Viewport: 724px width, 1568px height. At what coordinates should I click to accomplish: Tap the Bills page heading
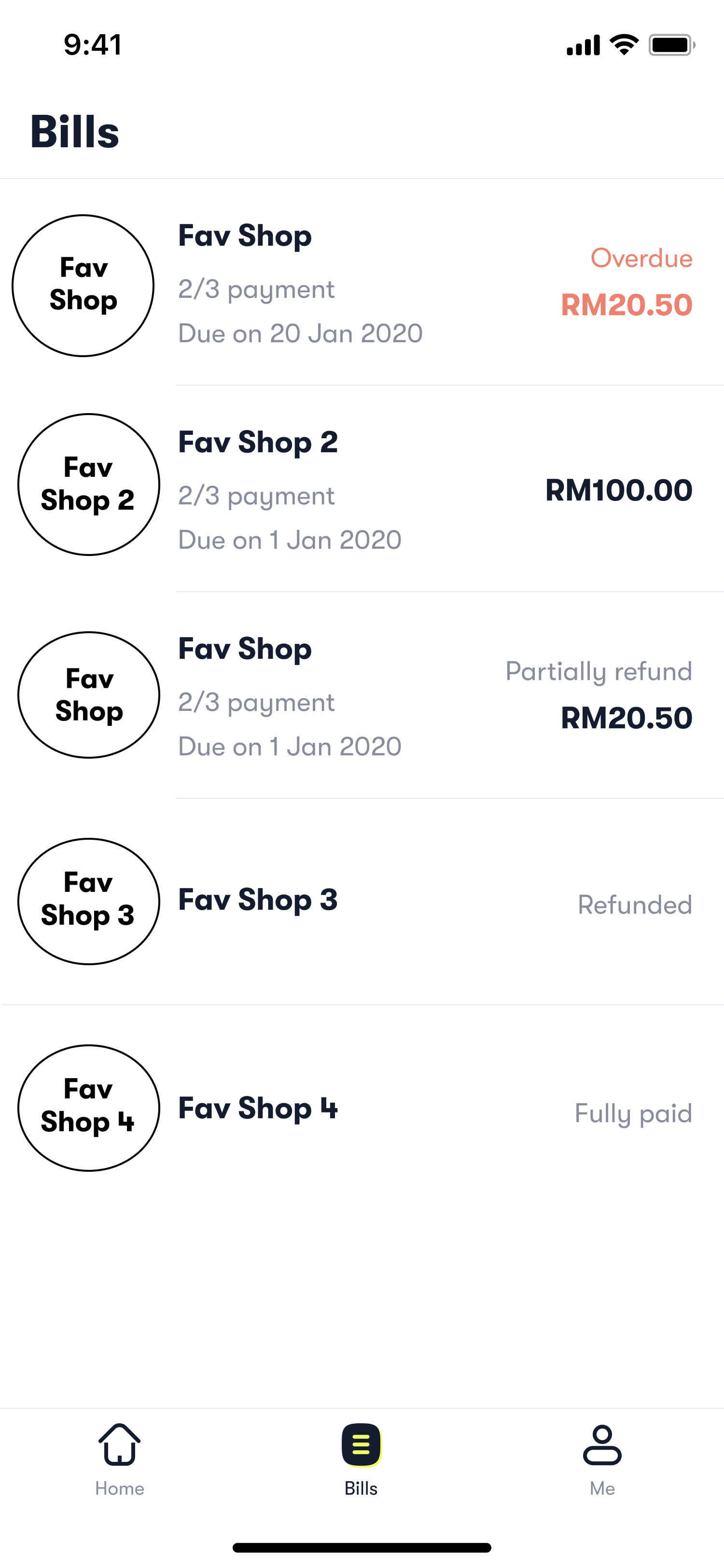point(75,131)
